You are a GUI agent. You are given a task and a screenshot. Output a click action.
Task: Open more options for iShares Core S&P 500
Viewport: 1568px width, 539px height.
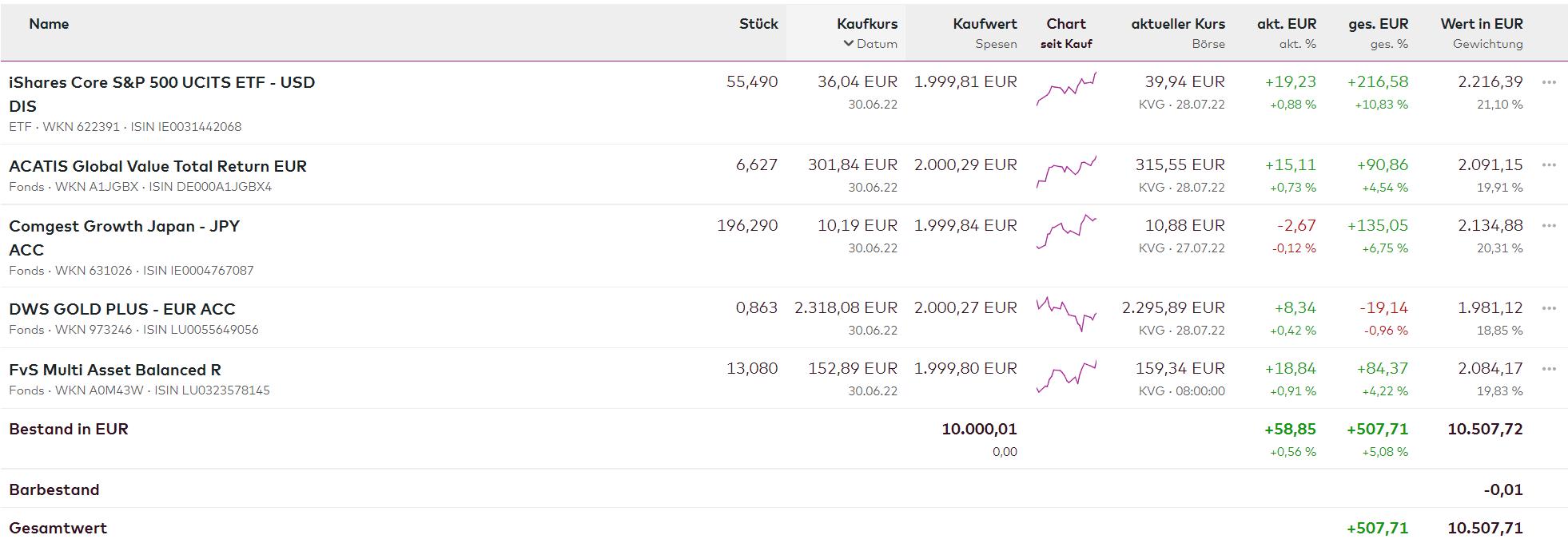[1549, 82]
